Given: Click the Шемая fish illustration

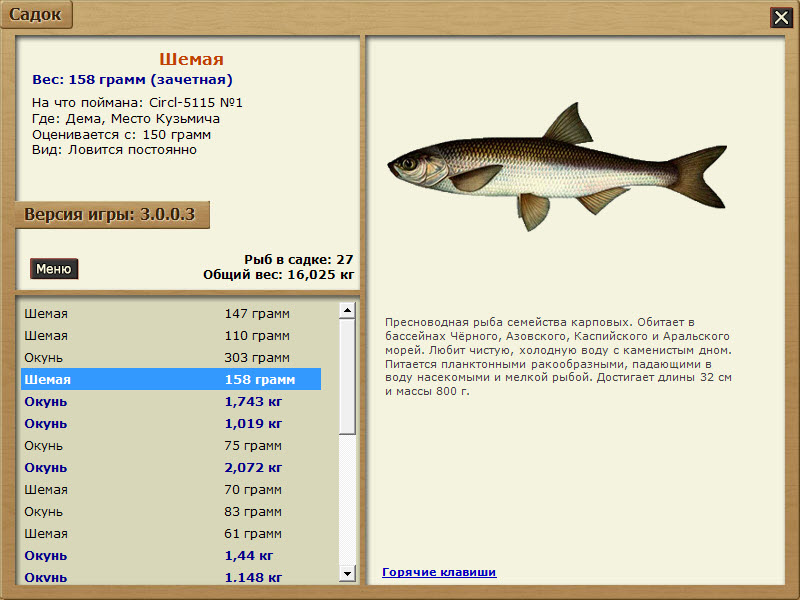Looking at the screenshot, I should 557,167.
